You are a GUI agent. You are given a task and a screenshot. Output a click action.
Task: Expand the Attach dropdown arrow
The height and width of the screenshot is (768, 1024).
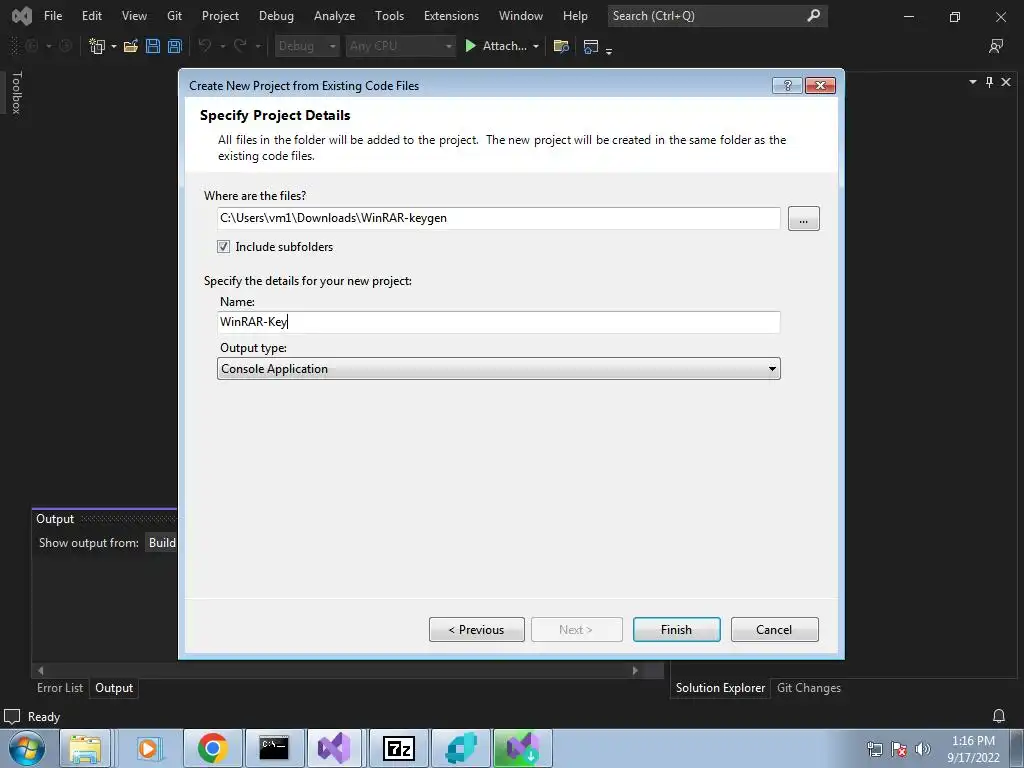tap(536, 46)
